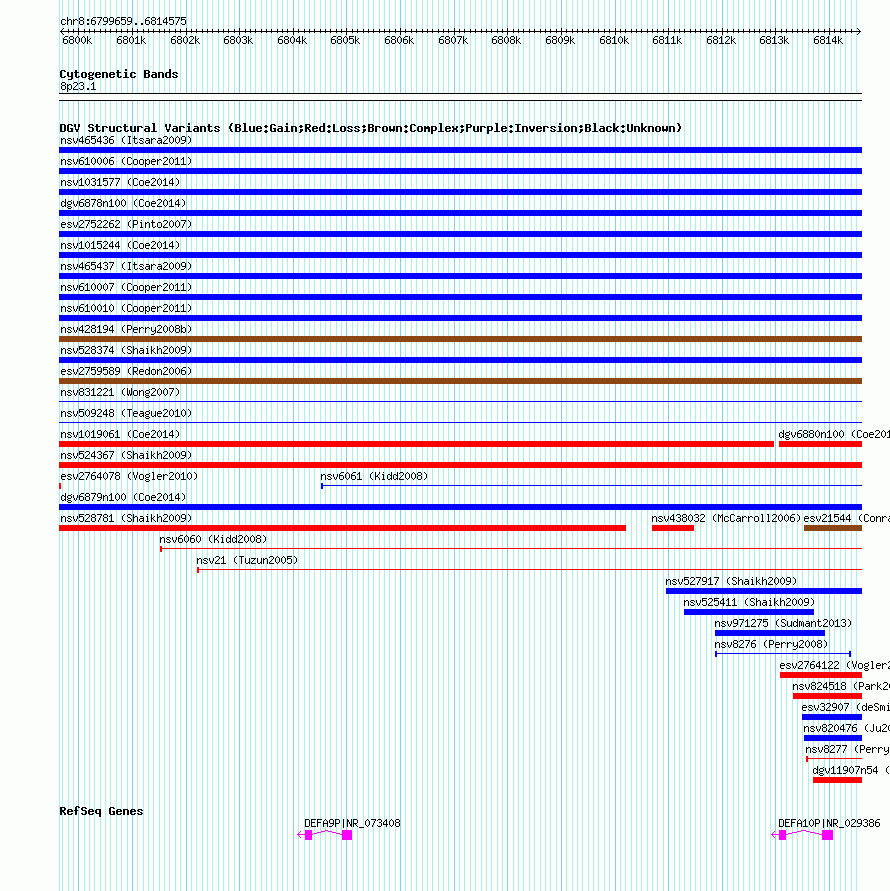890x891 pixels.
Task: Select the brown esv21544 variant bar
Action: point(833,528)
